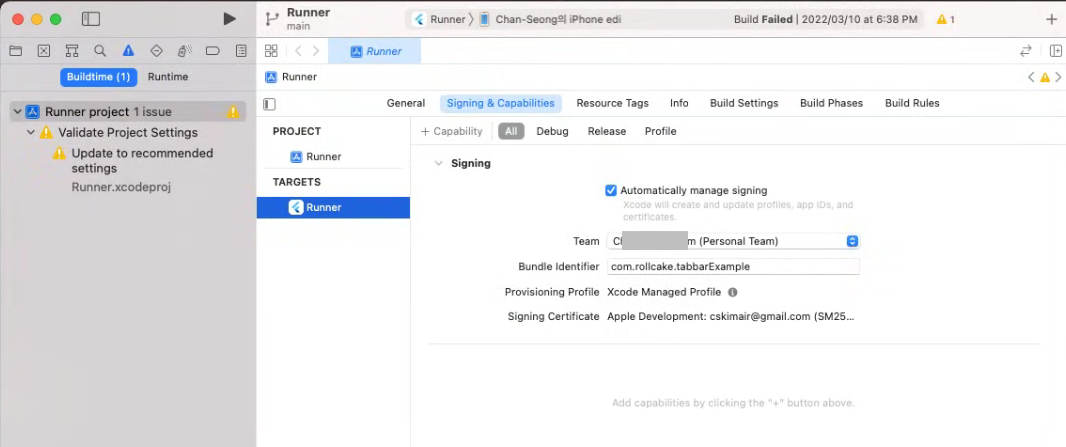Open the Build Settings tab
1066x447 pixels.
(744, 103)
